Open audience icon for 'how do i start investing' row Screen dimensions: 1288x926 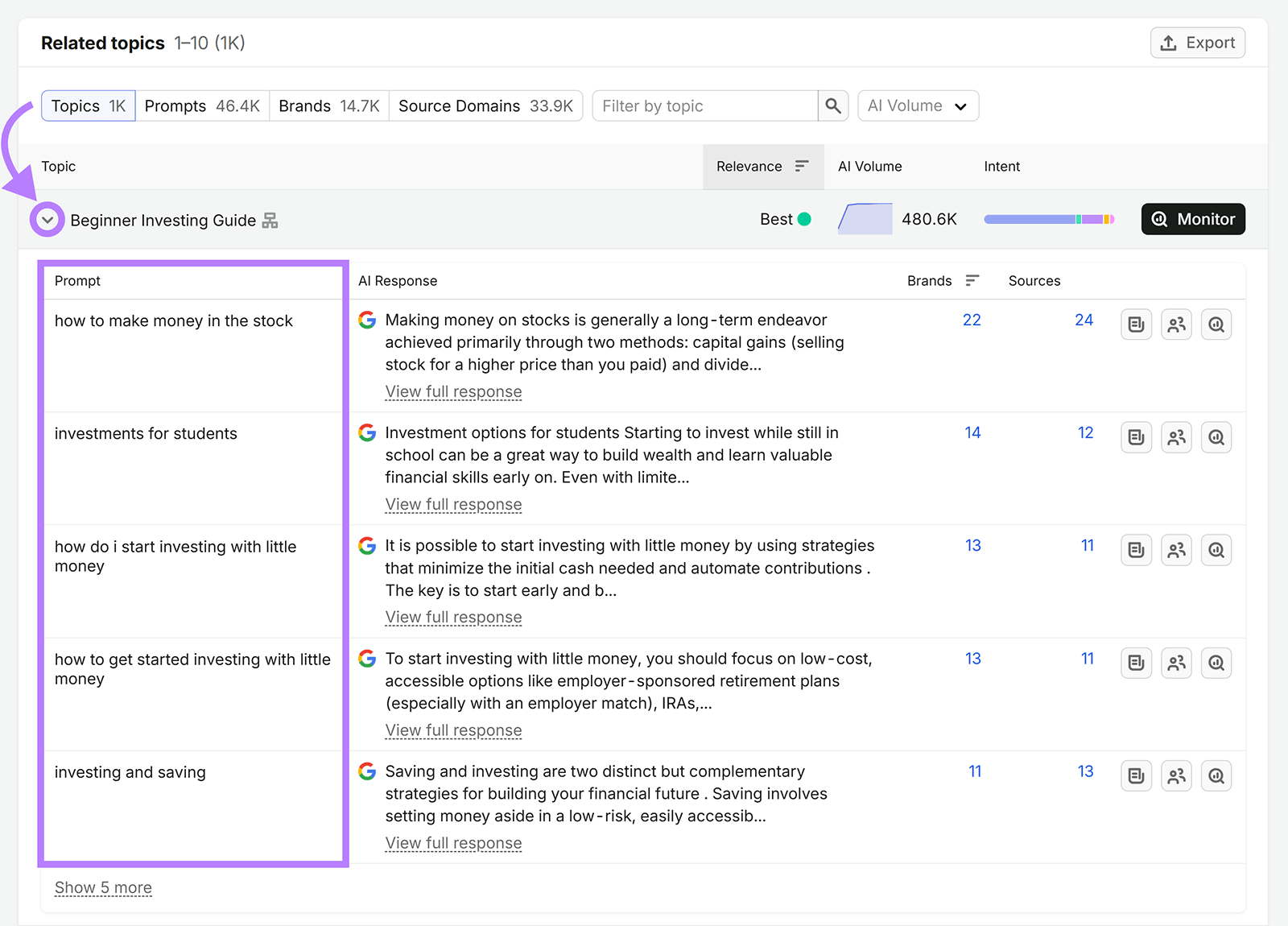click(x=1177, y=550)
